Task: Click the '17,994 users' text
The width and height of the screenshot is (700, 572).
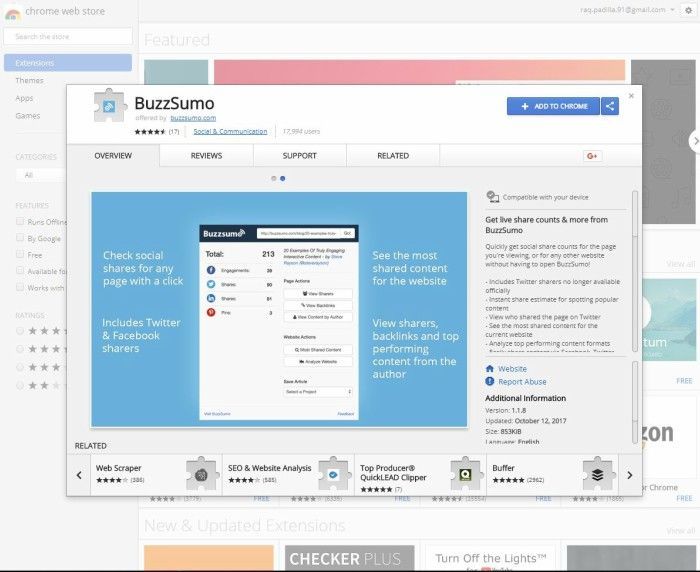Action: tap(301, 132)
